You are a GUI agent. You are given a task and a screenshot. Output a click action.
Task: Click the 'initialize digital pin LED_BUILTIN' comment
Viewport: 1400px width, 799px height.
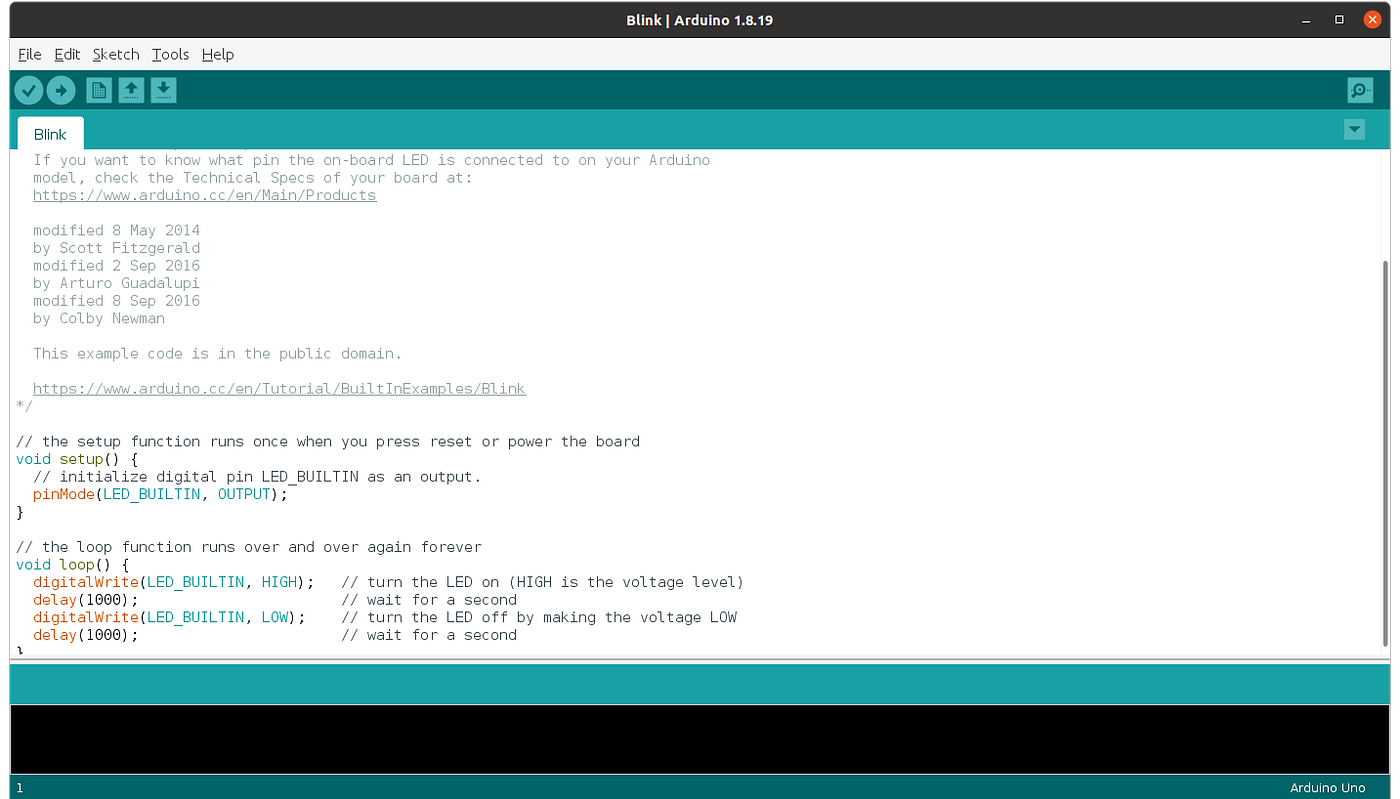tap(257, 476)
